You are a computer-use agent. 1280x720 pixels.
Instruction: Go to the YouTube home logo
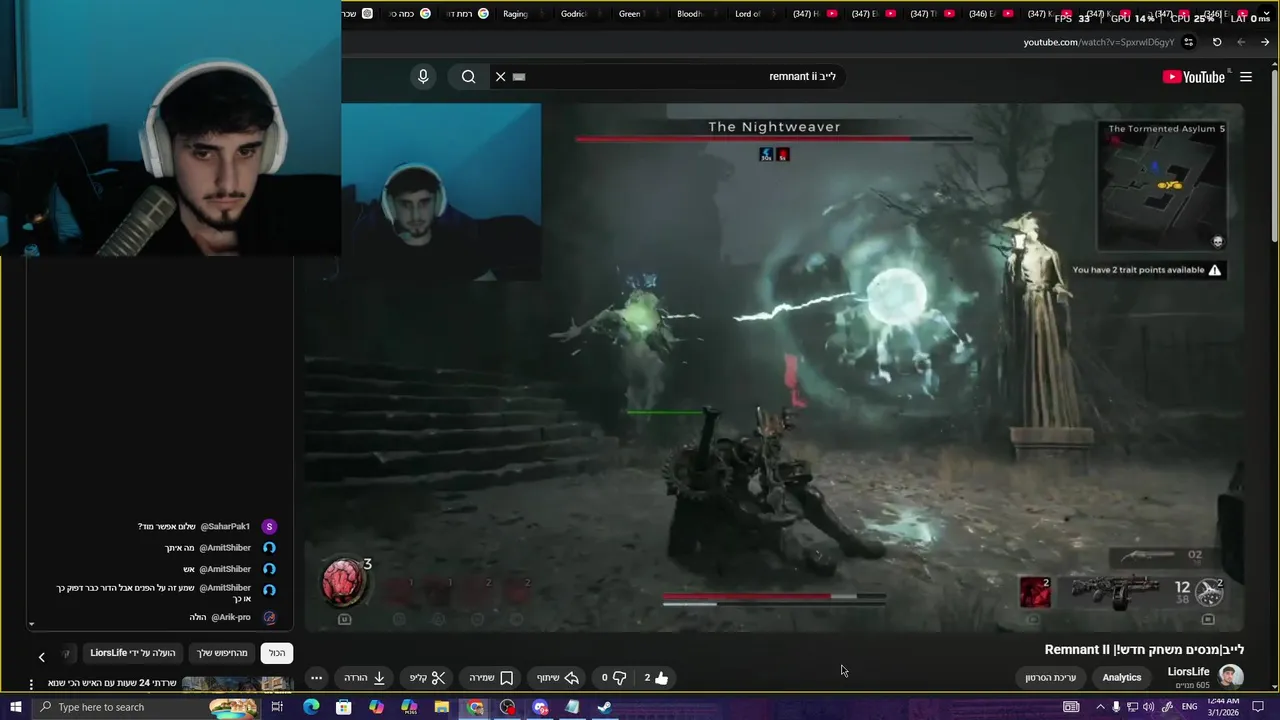[x=1193, y=77]
